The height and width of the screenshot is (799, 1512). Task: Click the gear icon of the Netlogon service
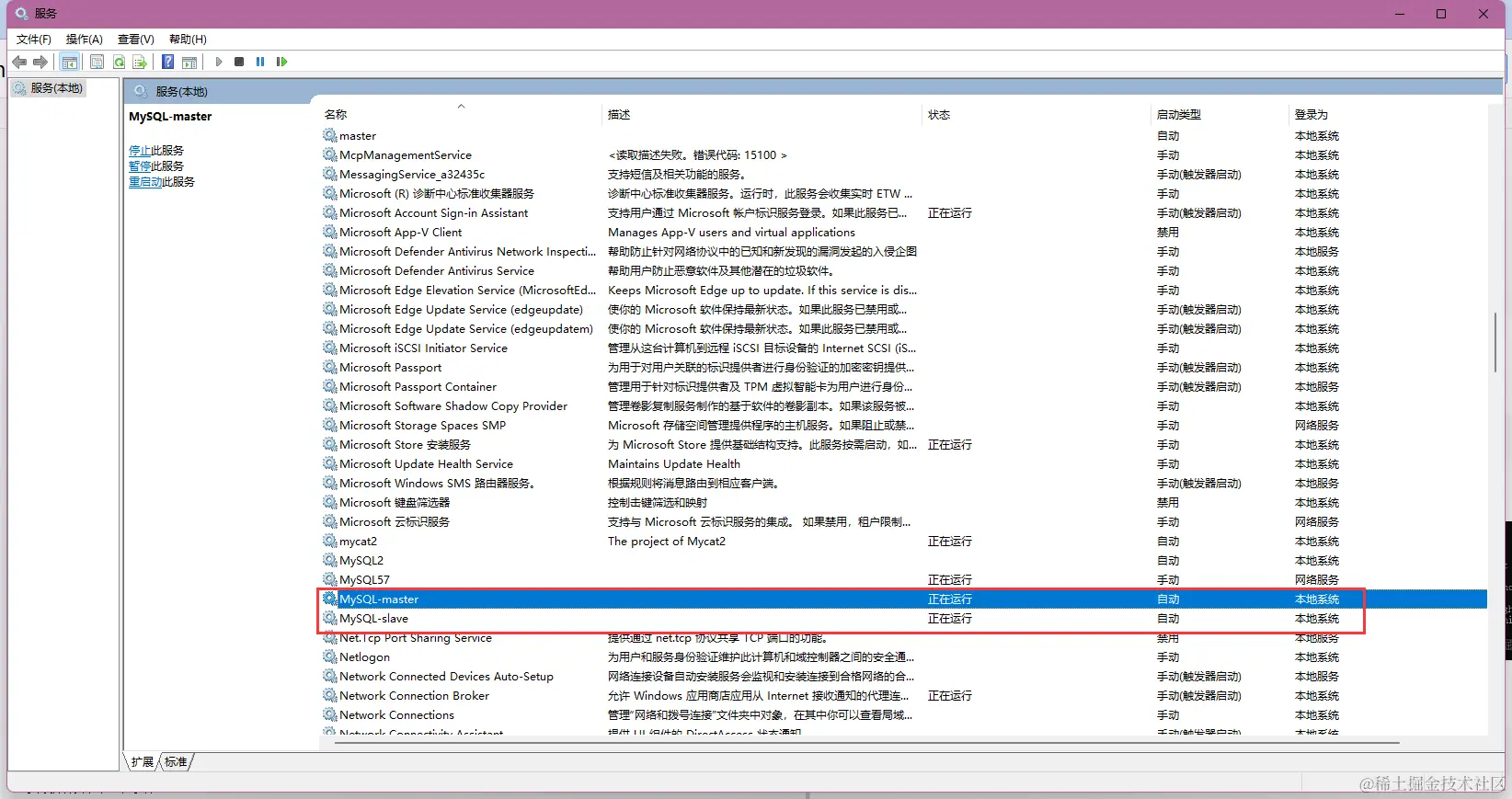tap(330, 656)
